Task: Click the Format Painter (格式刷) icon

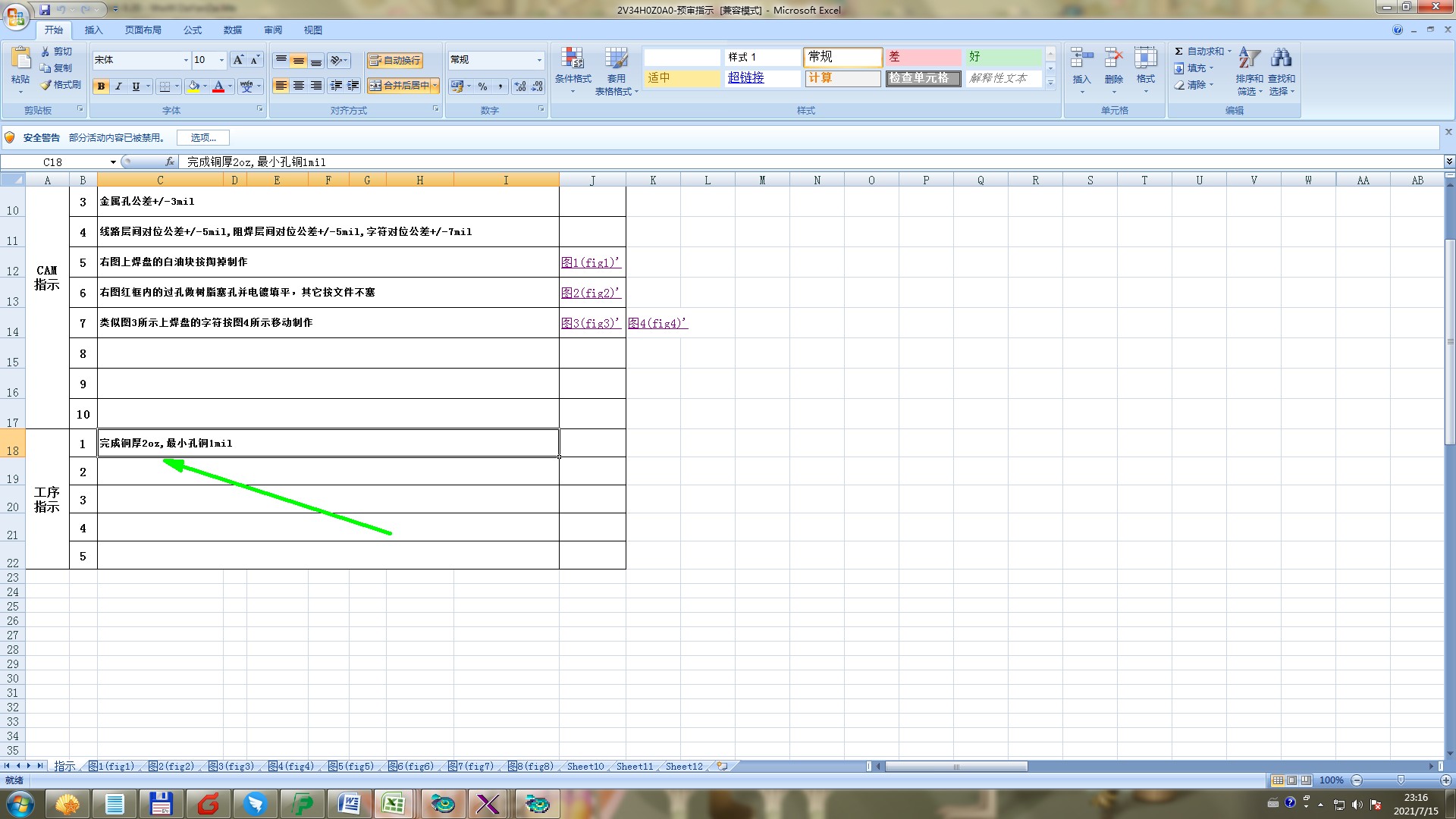Action: [46, 85]
